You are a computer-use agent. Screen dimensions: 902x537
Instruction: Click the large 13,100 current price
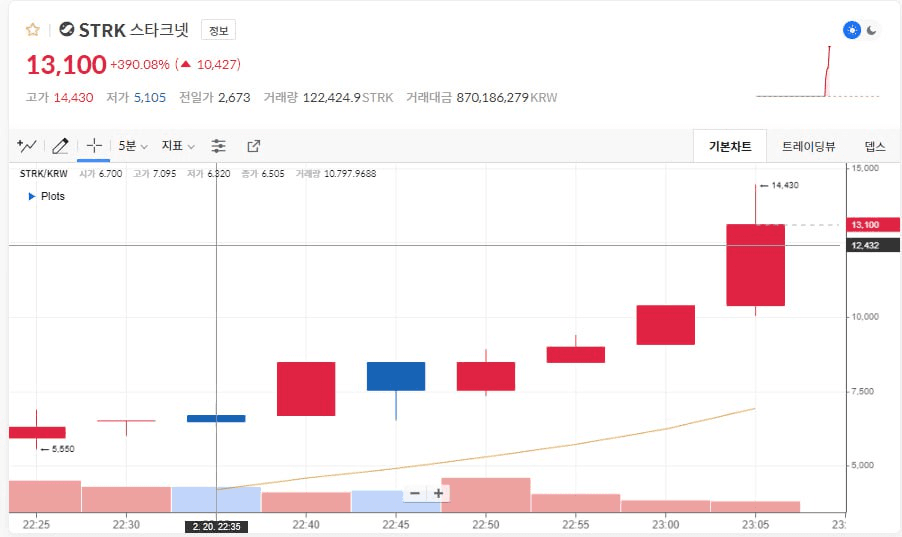(x=67, y=64)
